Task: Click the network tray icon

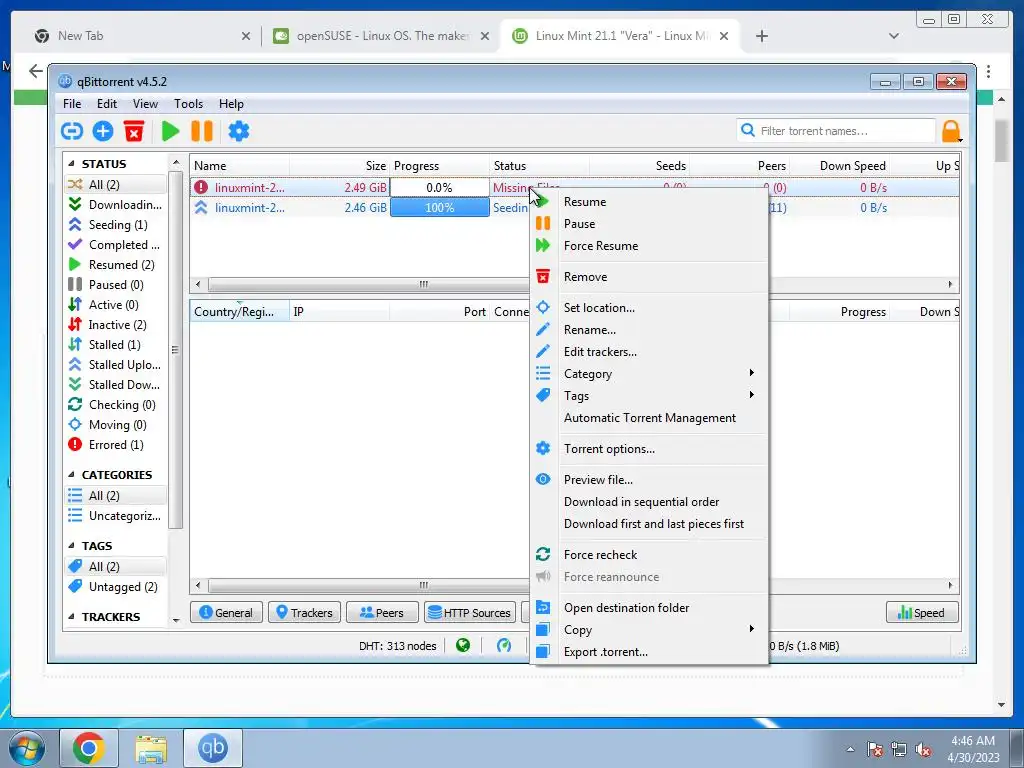Action: tap(899, 750)
